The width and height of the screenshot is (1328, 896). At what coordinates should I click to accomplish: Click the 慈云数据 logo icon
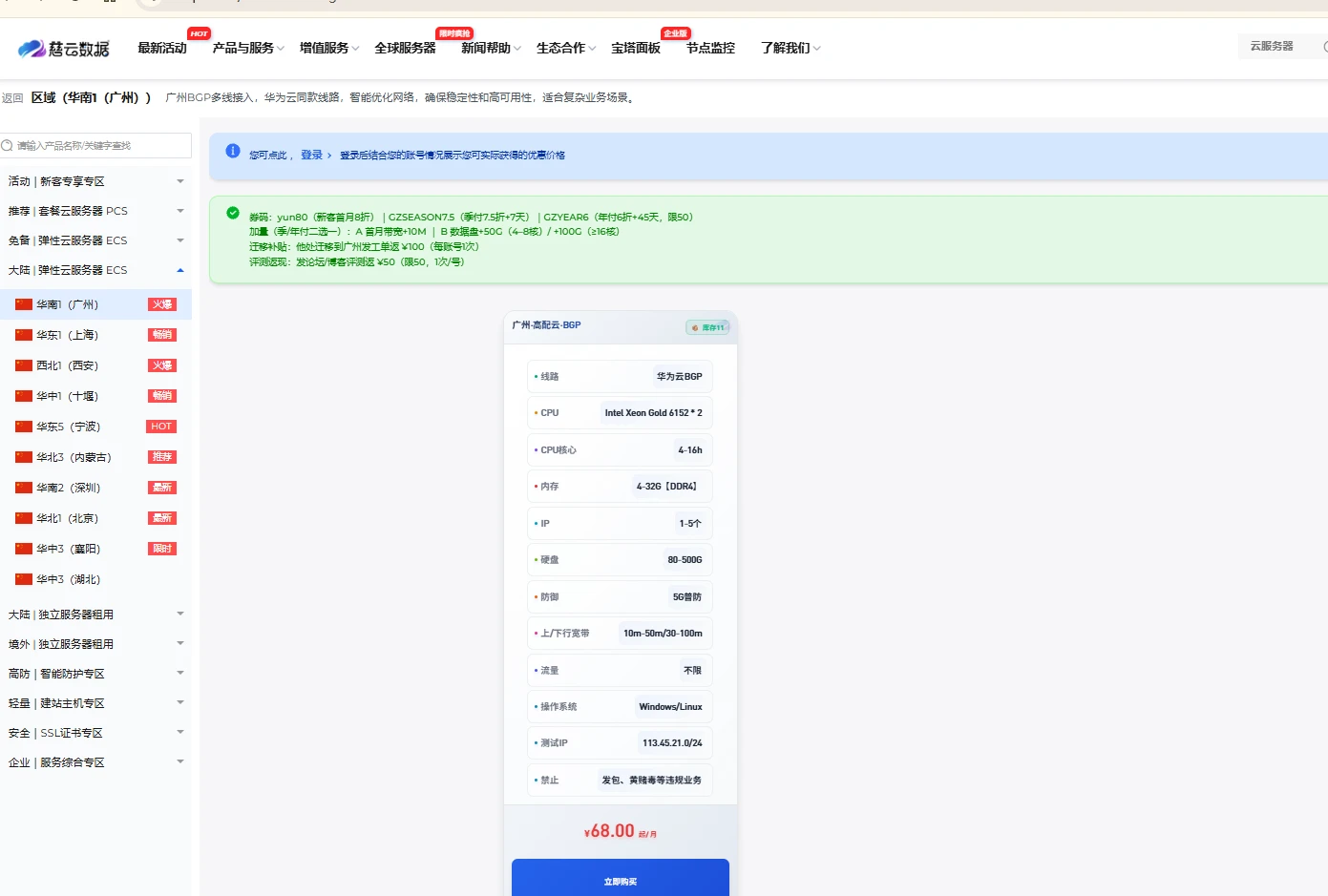(32, 49)
